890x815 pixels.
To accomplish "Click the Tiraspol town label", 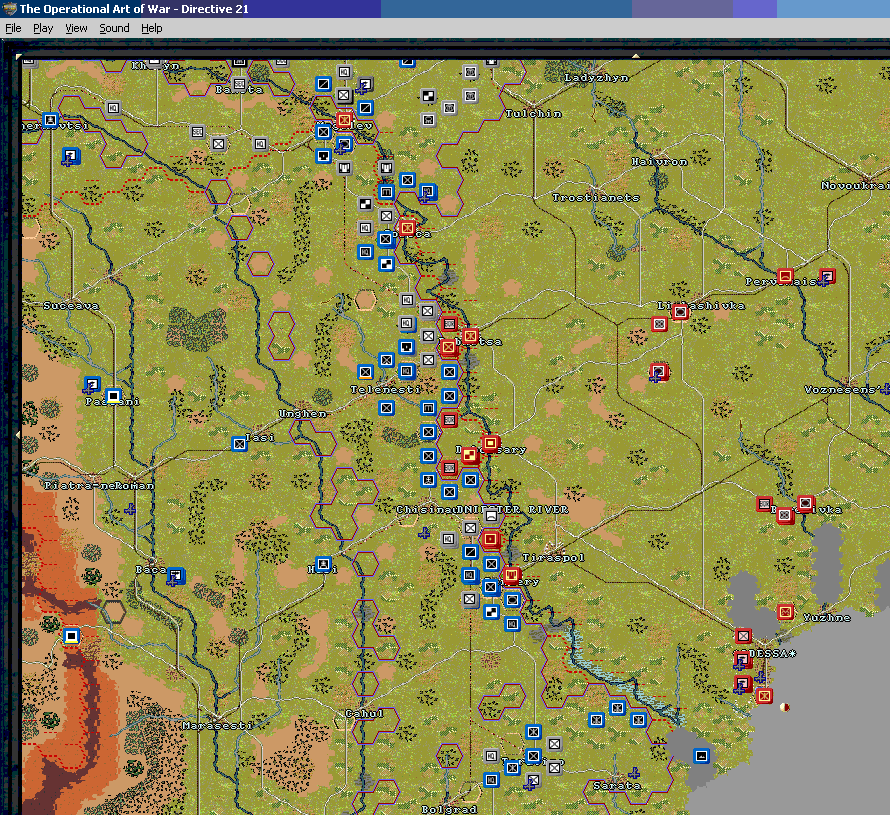I will pos(553,557).
